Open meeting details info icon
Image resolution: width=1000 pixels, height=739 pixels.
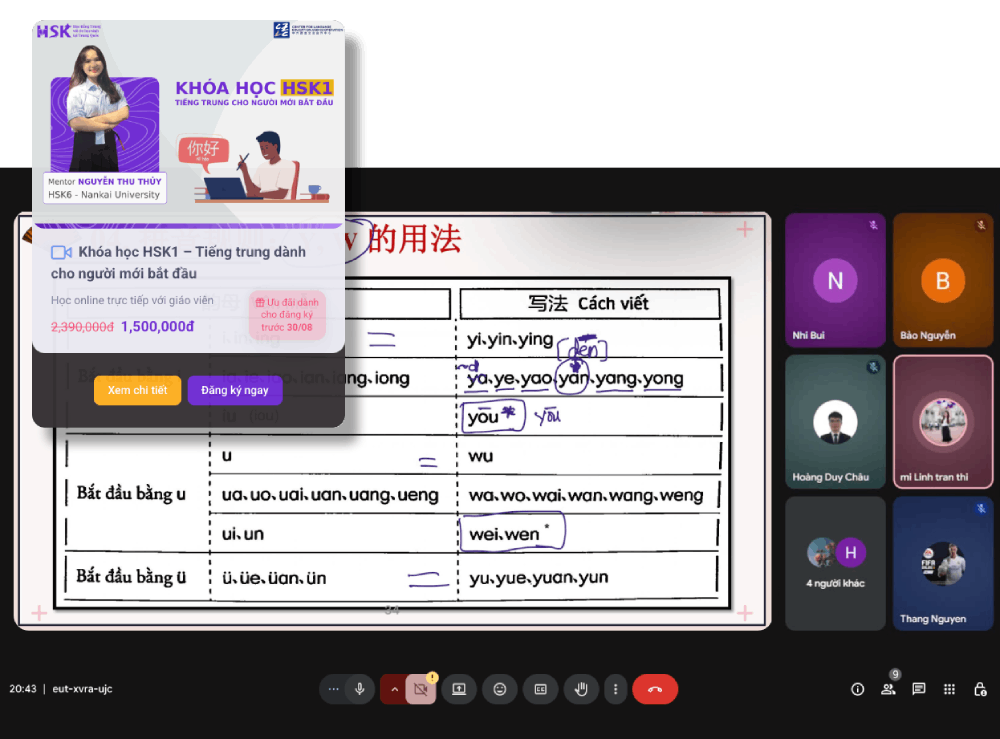coord(858,689)
